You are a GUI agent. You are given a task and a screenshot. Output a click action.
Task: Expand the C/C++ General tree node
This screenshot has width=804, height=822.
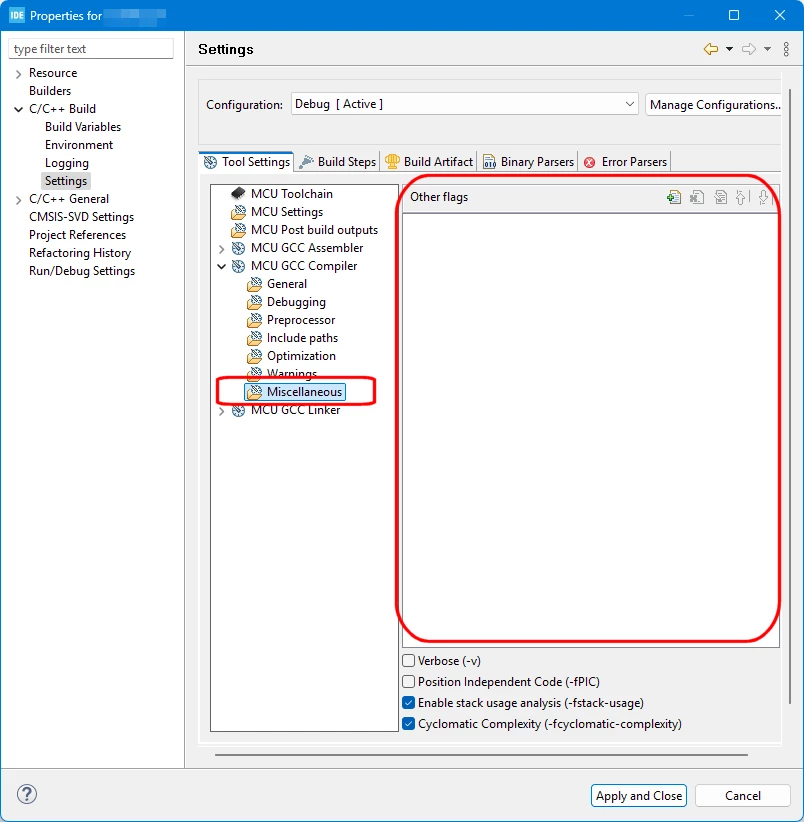point(18,199)
